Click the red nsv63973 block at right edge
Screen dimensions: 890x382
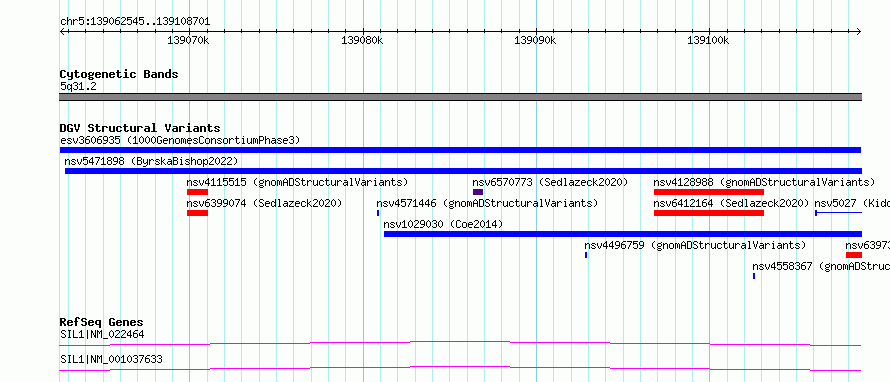point(854,255)
